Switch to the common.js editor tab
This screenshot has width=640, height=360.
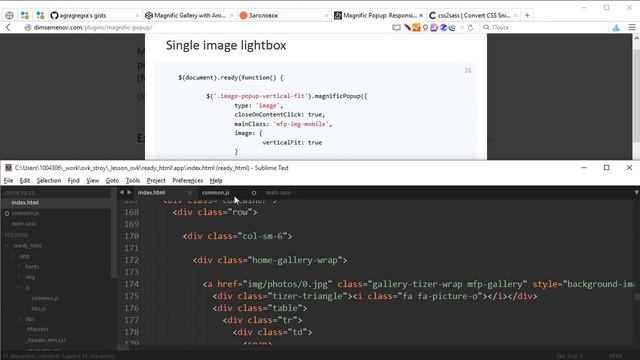point(216,193)
